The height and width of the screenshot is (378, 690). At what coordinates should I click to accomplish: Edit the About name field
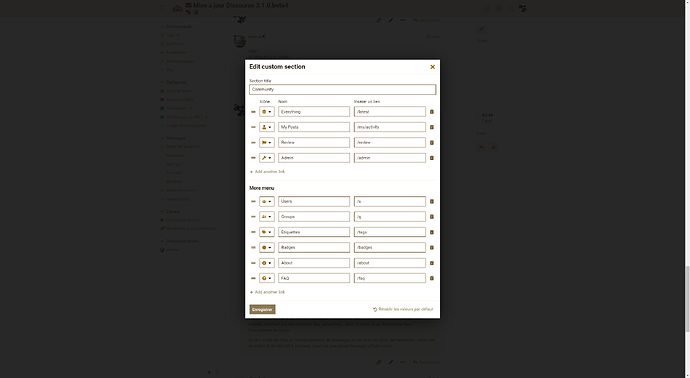[x=314, y=263]
